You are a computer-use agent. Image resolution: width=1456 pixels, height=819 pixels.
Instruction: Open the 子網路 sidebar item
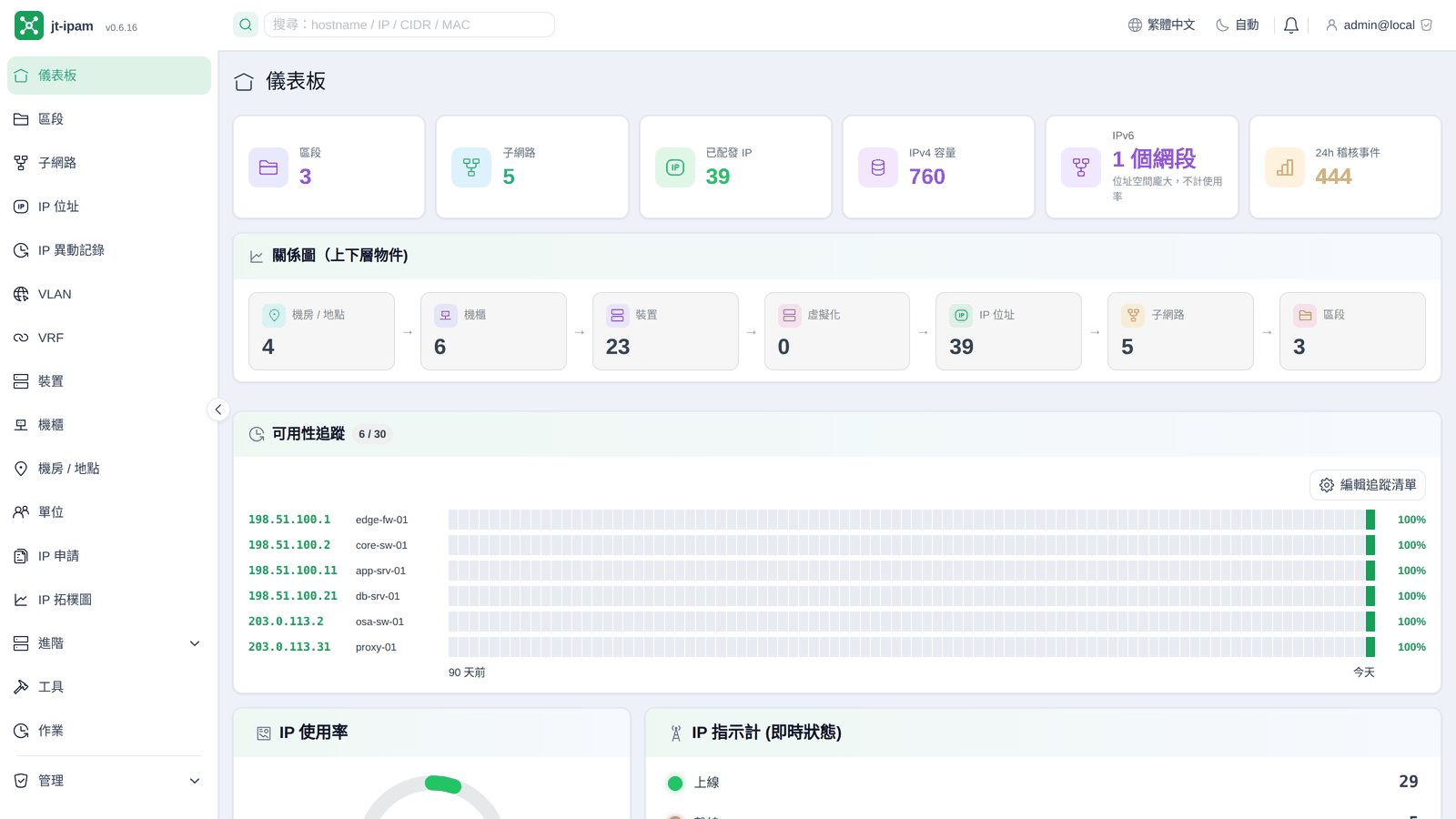[x=109, y=163]
